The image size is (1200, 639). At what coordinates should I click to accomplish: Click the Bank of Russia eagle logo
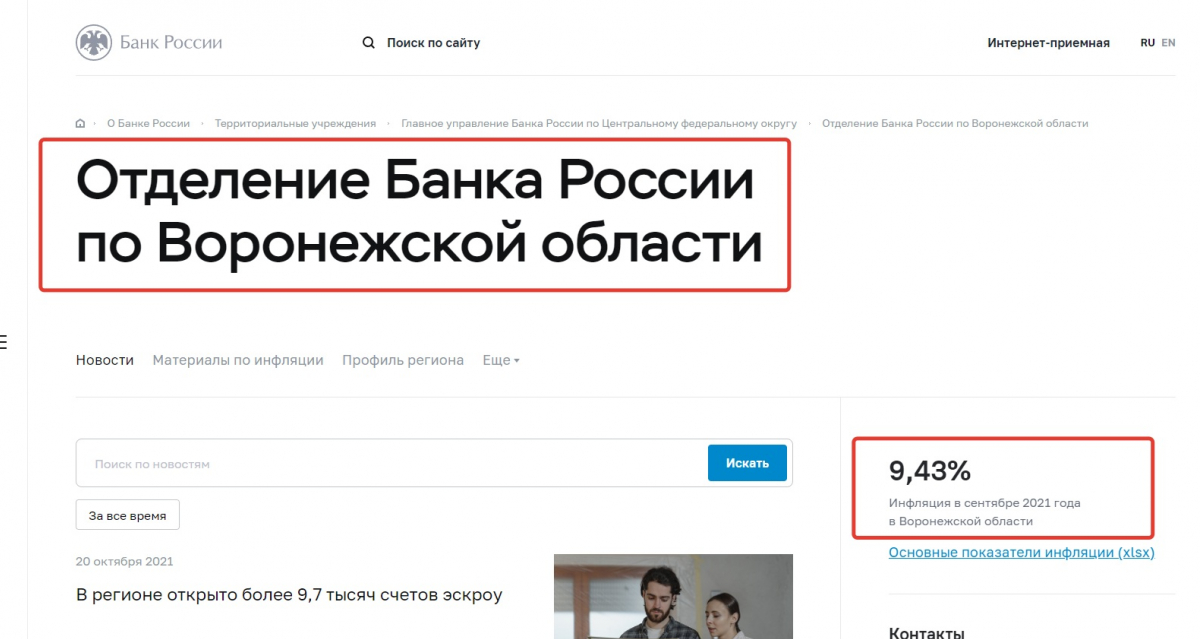coord(93,42)
